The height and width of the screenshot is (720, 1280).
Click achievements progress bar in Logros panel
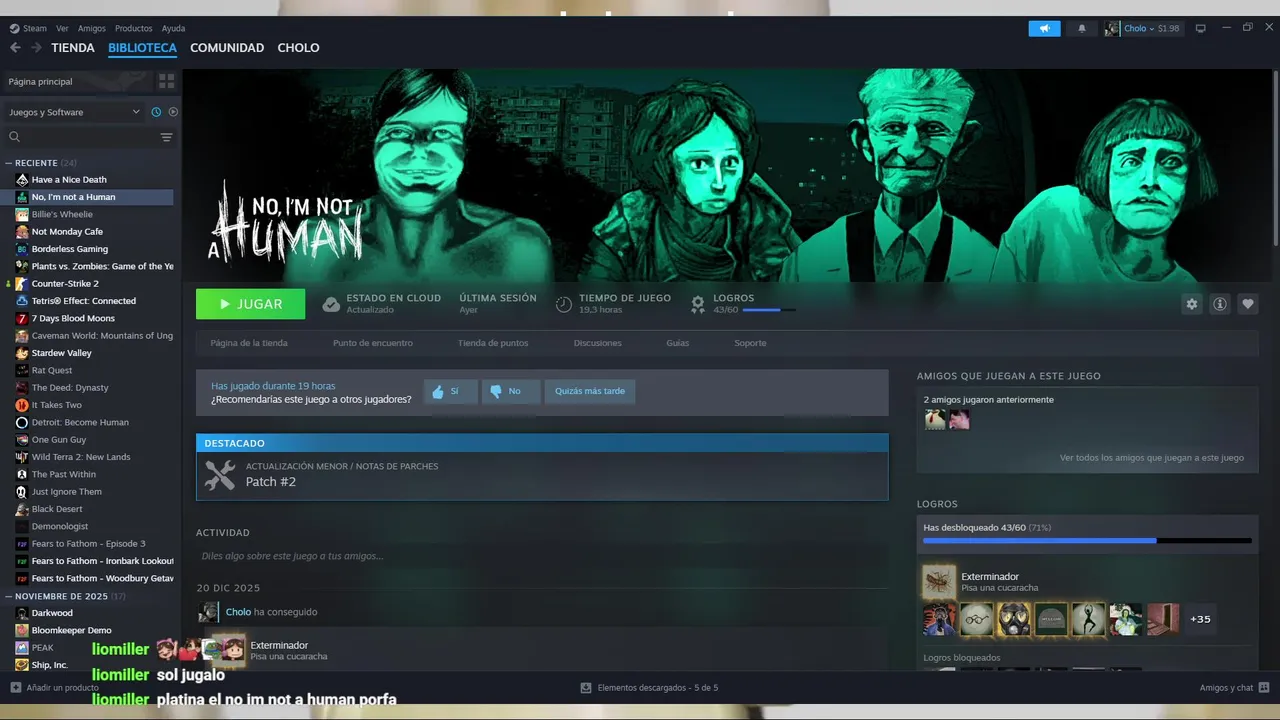pos(1087,541)
